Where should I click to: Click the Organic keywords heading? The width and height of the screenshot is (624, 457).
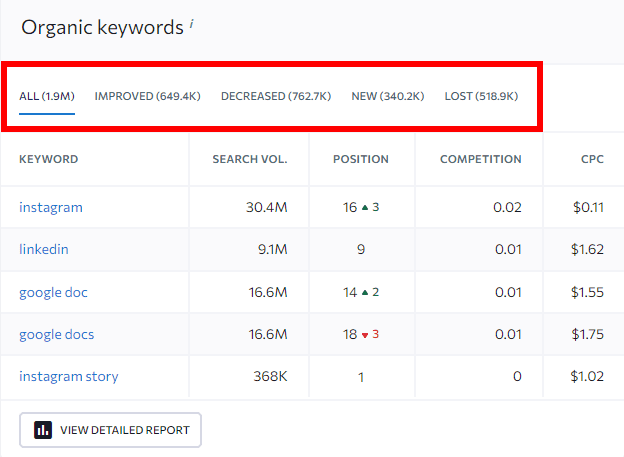[x=102, y=28]
